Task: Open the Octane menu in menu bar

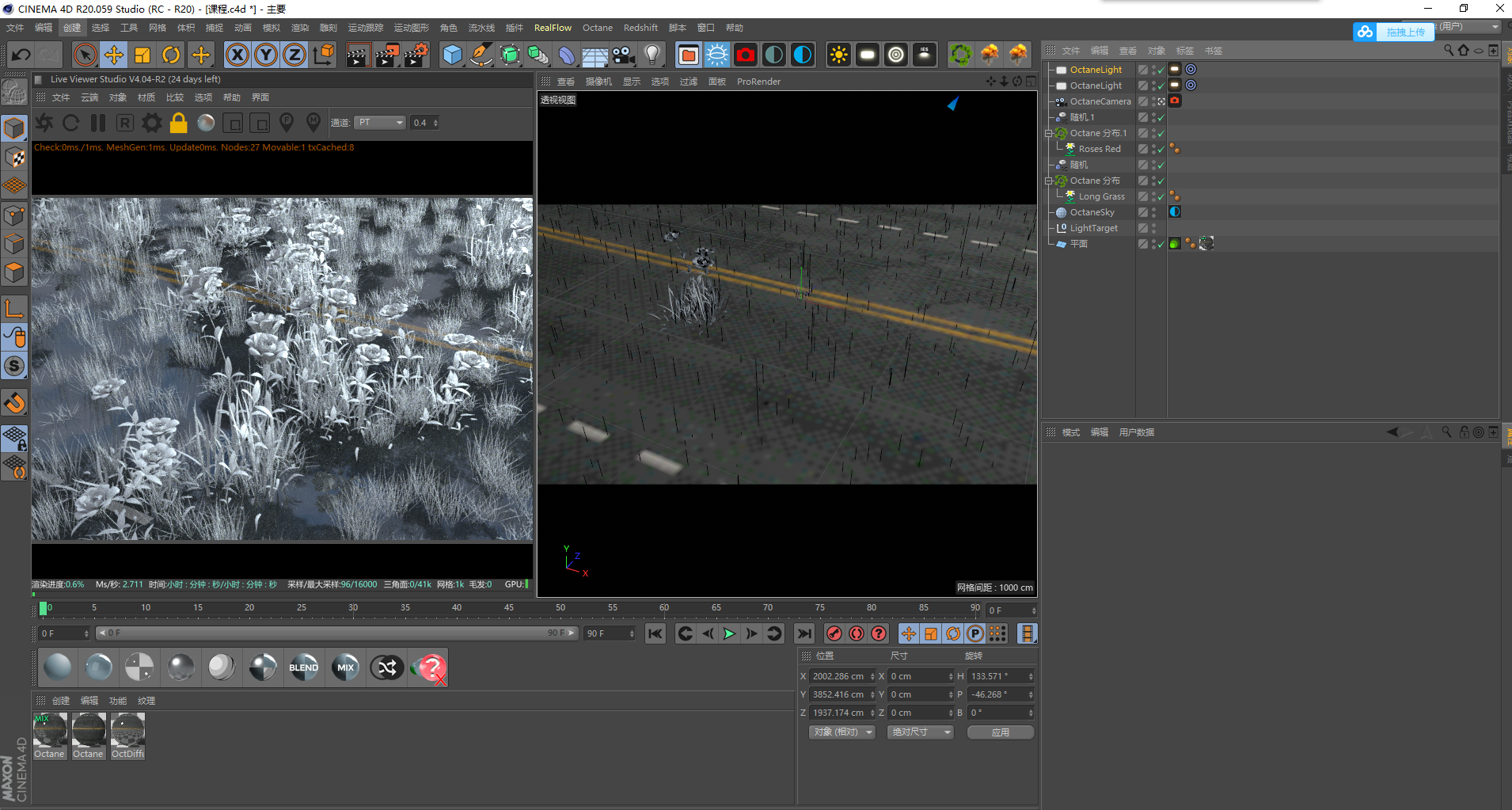Action: (x=598, y=28)
